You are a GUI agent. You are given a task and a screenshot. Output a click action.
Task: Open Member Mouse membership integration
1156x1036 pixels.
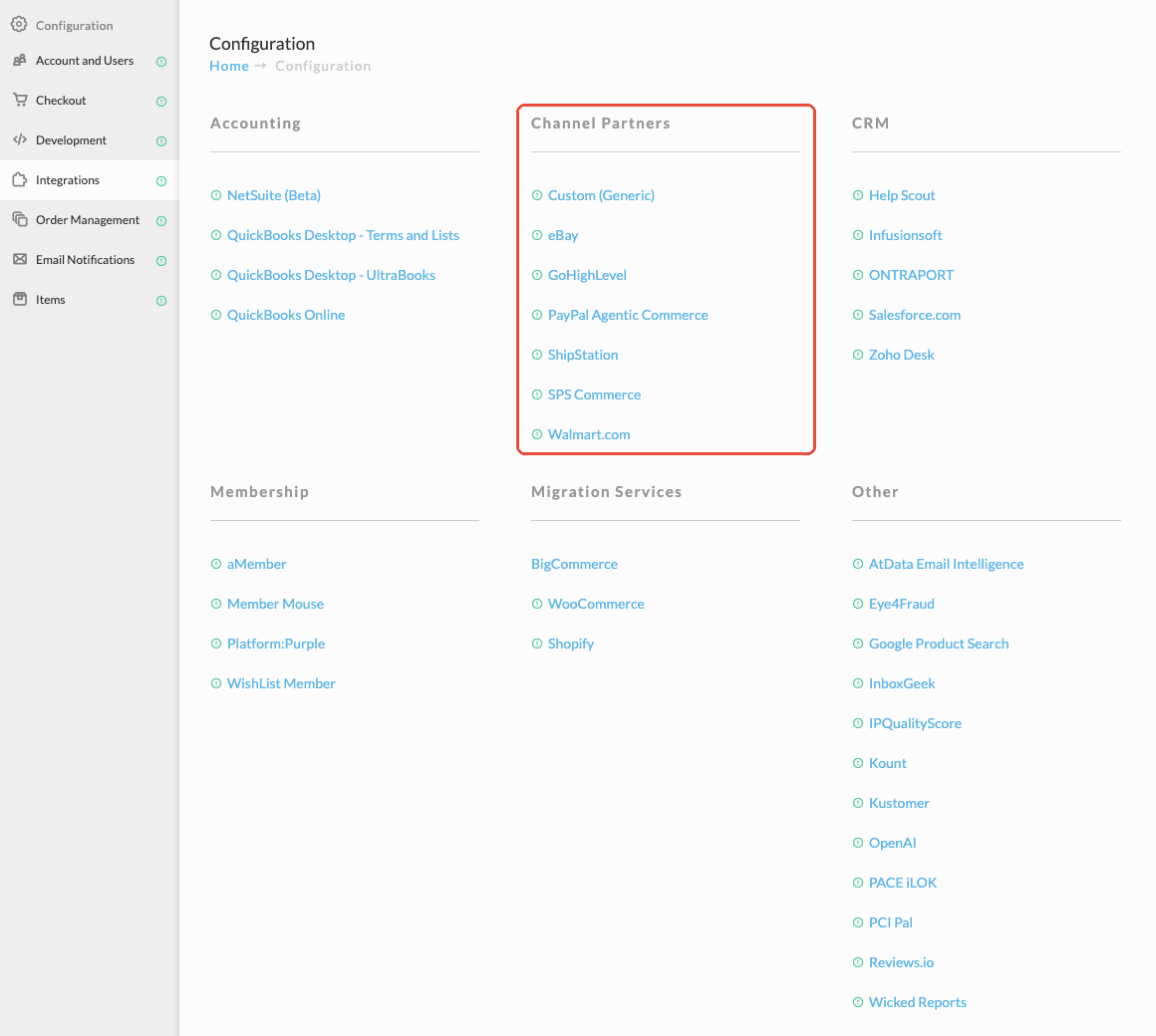[275, 604]
